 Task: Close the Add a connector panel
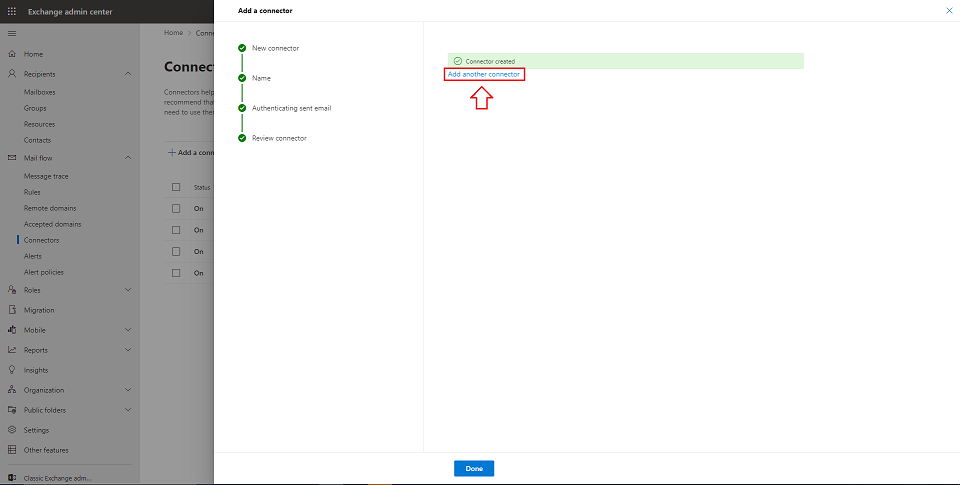[949, 10]
